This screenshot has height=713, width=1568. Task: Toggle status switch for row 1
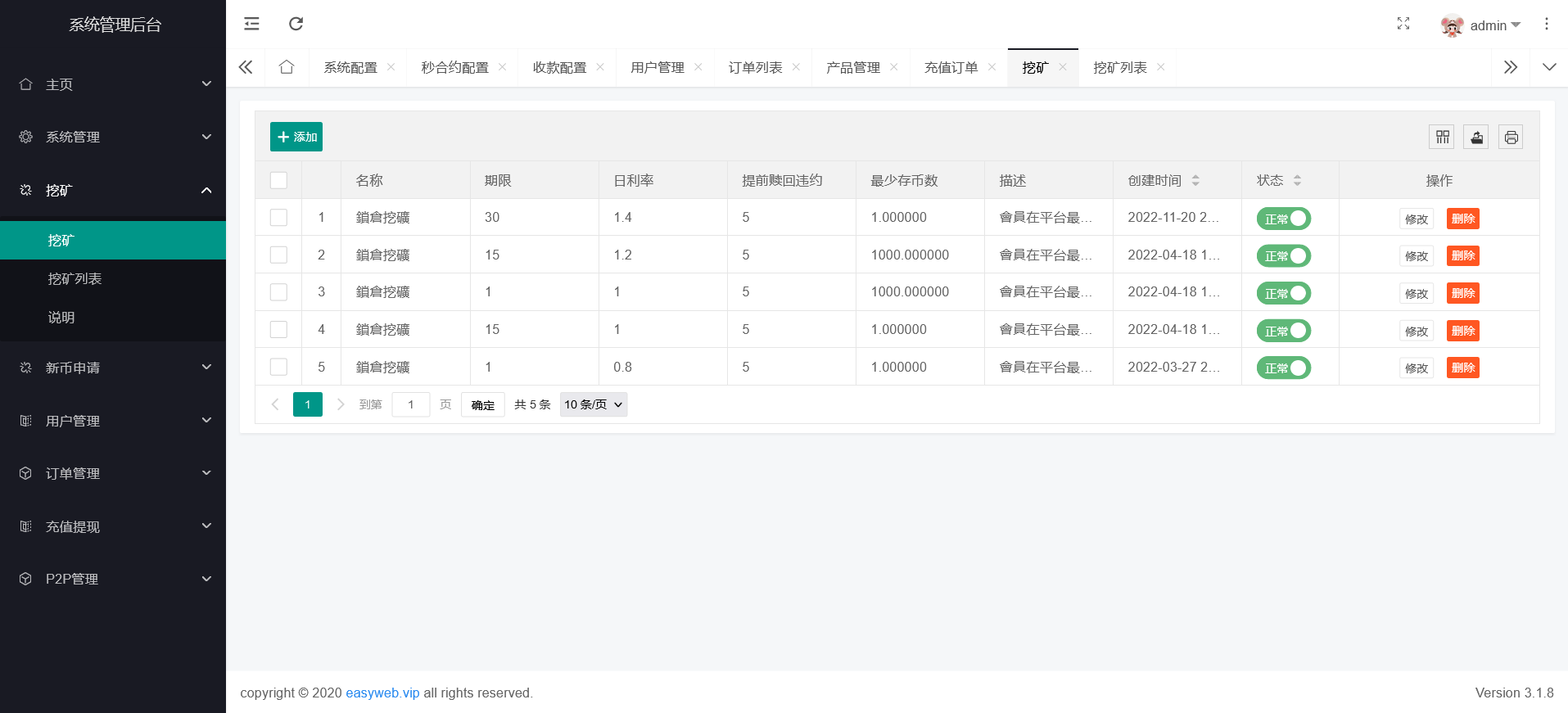1283,219
